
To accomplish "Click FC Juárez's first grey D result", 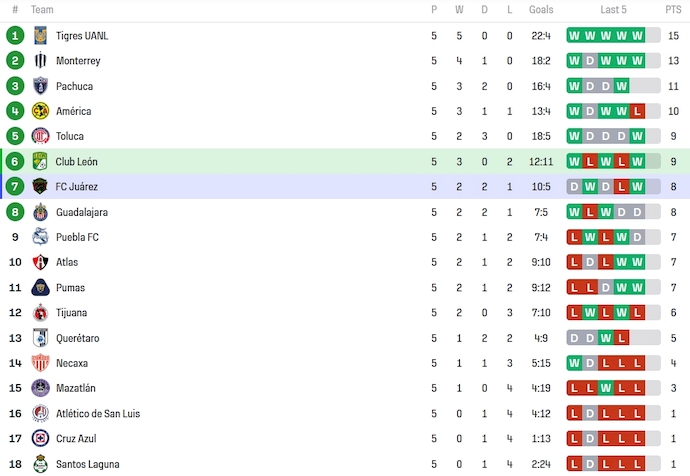I will point(574,186).
